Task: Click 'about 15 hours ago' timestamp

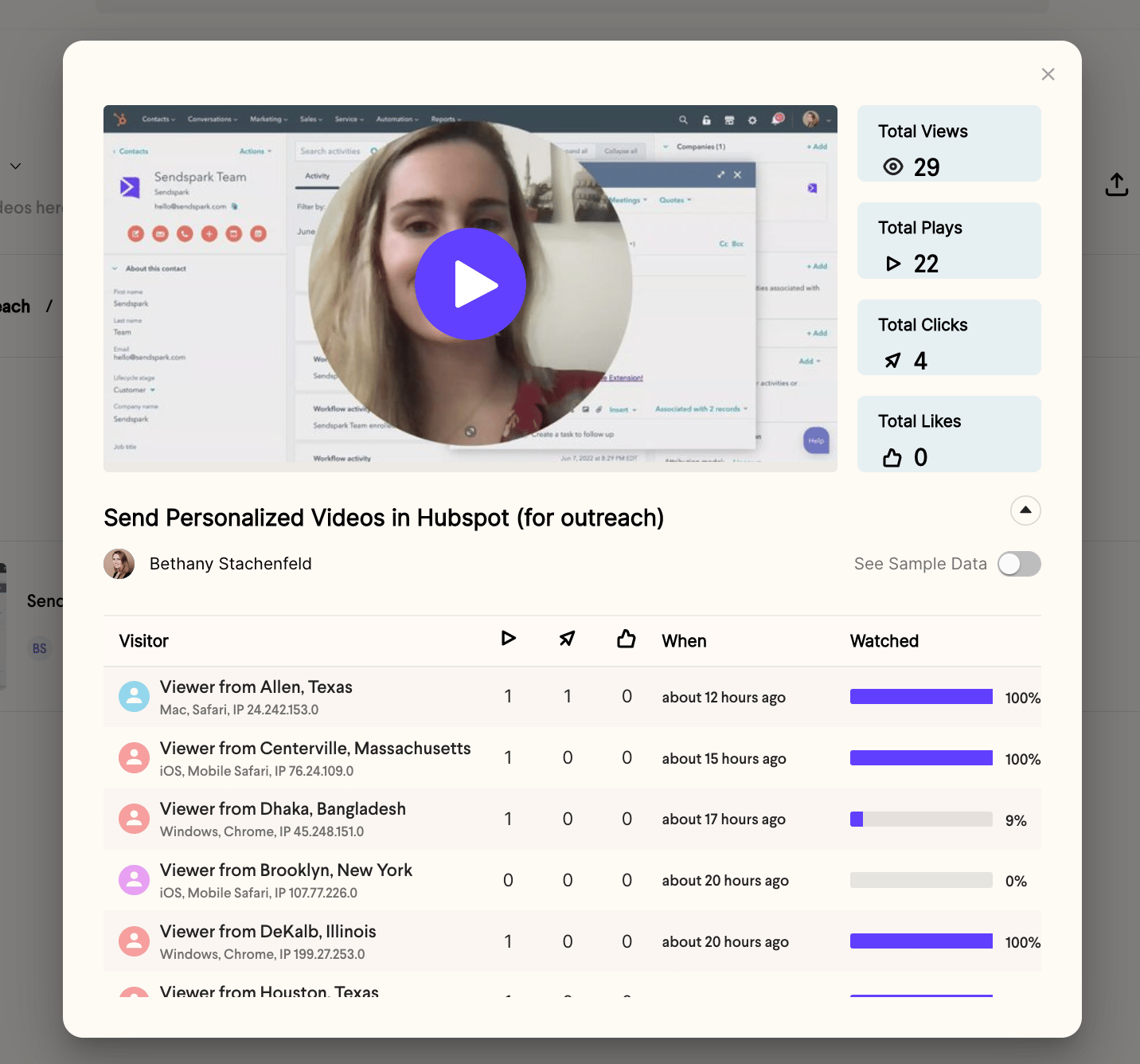Action: (x=724, y=759)
